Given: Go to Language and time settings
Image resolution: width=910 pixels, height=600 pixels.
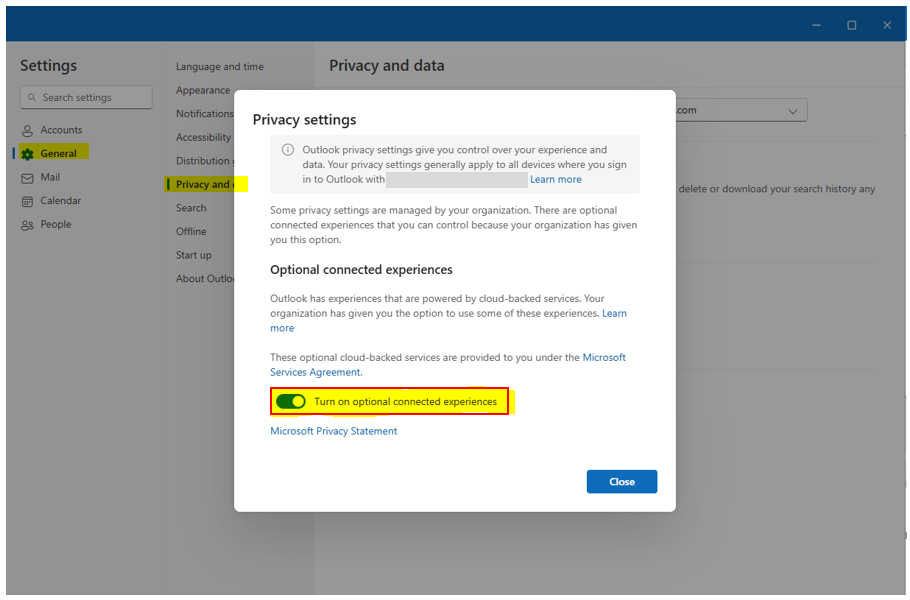Looking at the screenshot, I should 219,67.
